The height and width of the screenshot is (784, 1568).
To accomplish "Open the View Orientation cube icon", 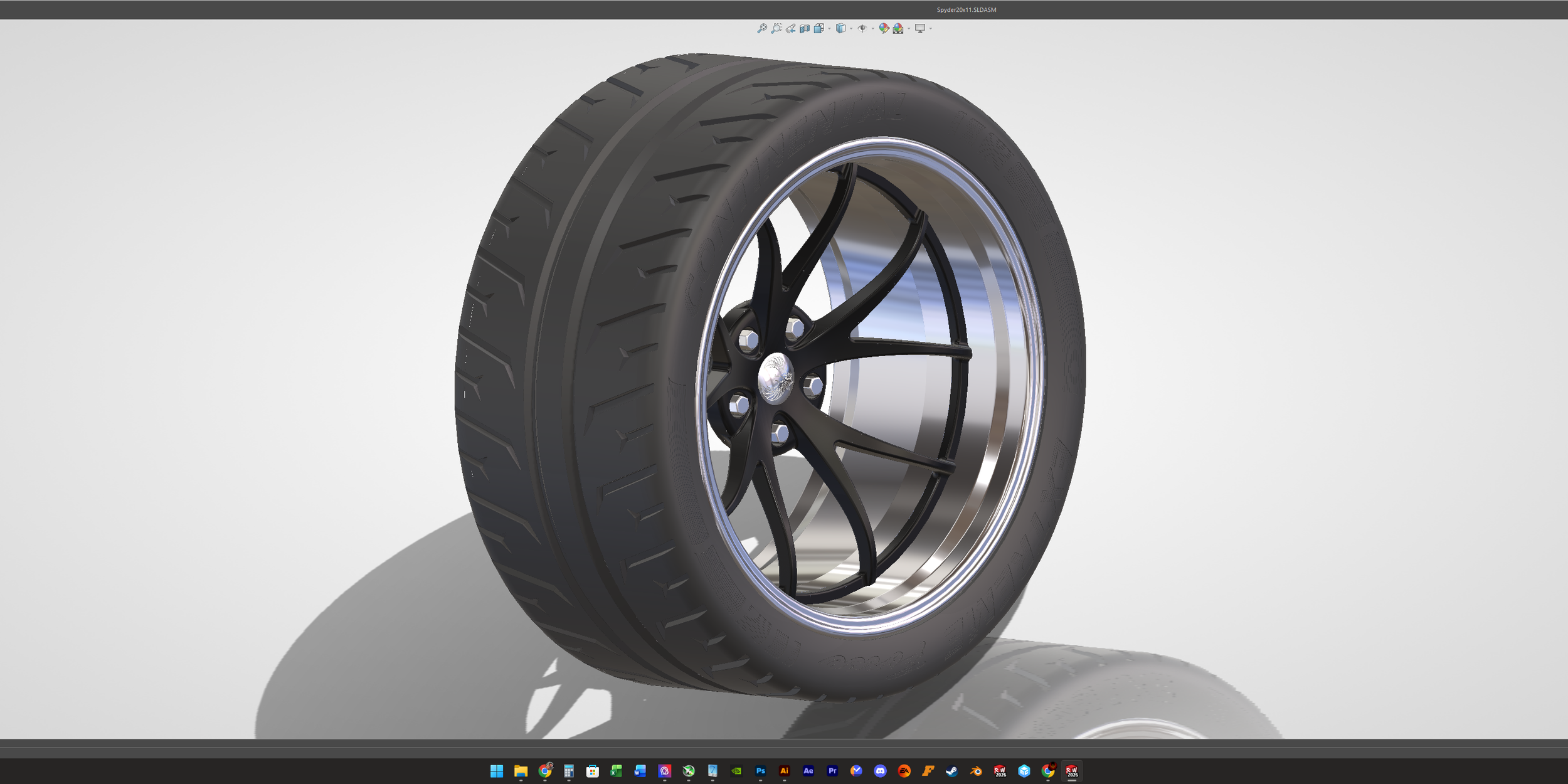I will click(818, 28).
